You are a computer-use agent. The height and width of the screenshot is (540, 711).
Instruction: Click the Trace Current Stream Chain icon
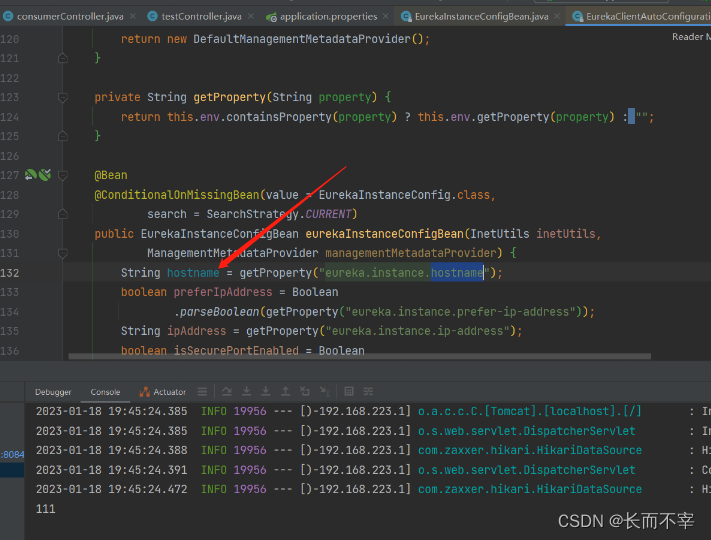(368, 391)
